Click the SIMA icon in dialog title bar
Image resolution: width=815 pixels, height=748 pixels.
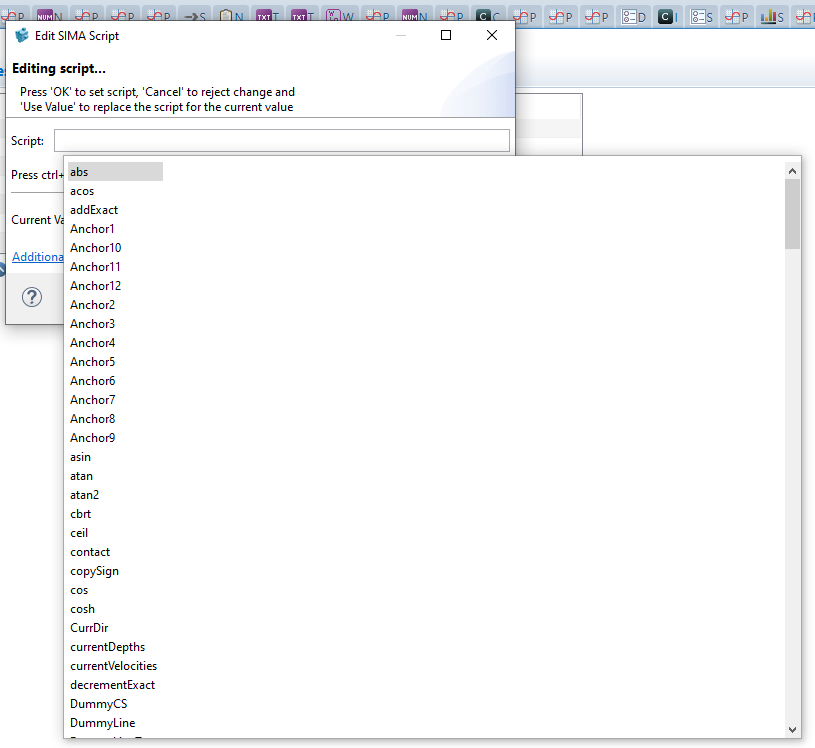22,35
